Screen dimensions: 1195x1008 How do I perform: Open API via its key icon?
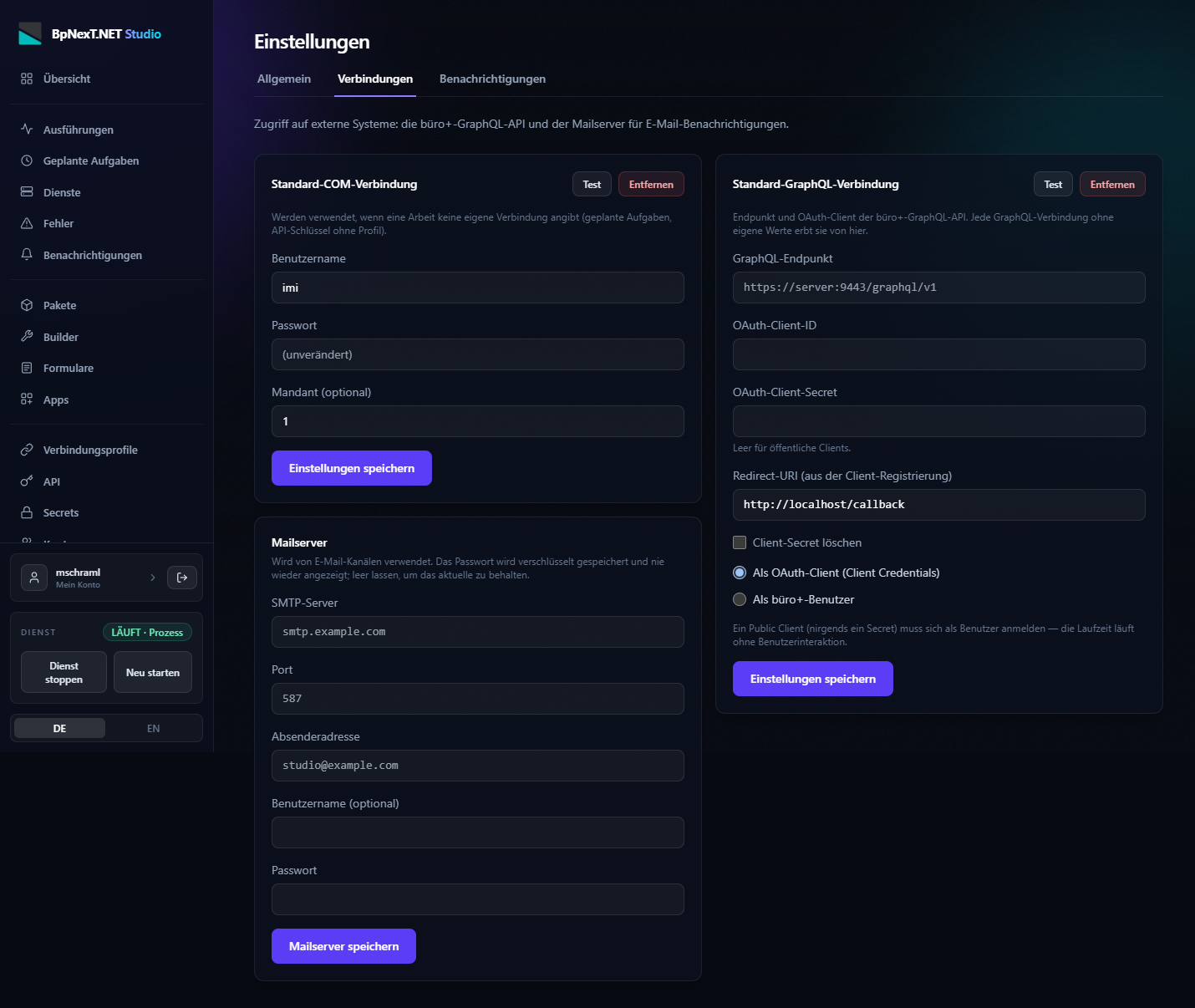[27, 481]
